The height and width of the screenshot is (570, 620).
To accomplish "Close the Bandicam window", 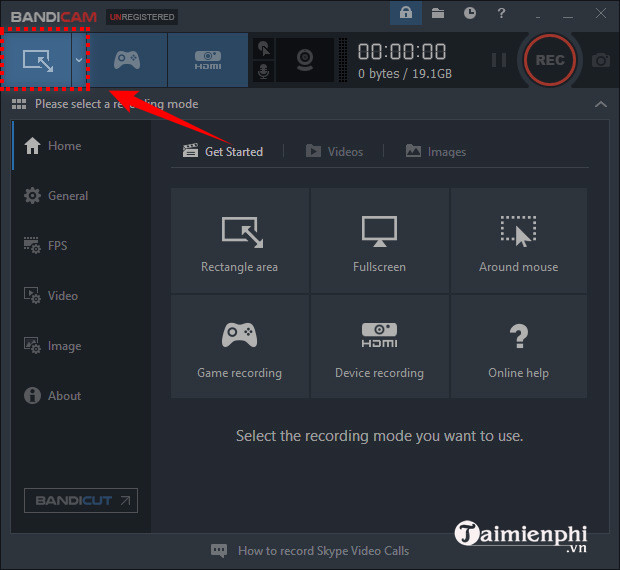I will tap(601, 13).
